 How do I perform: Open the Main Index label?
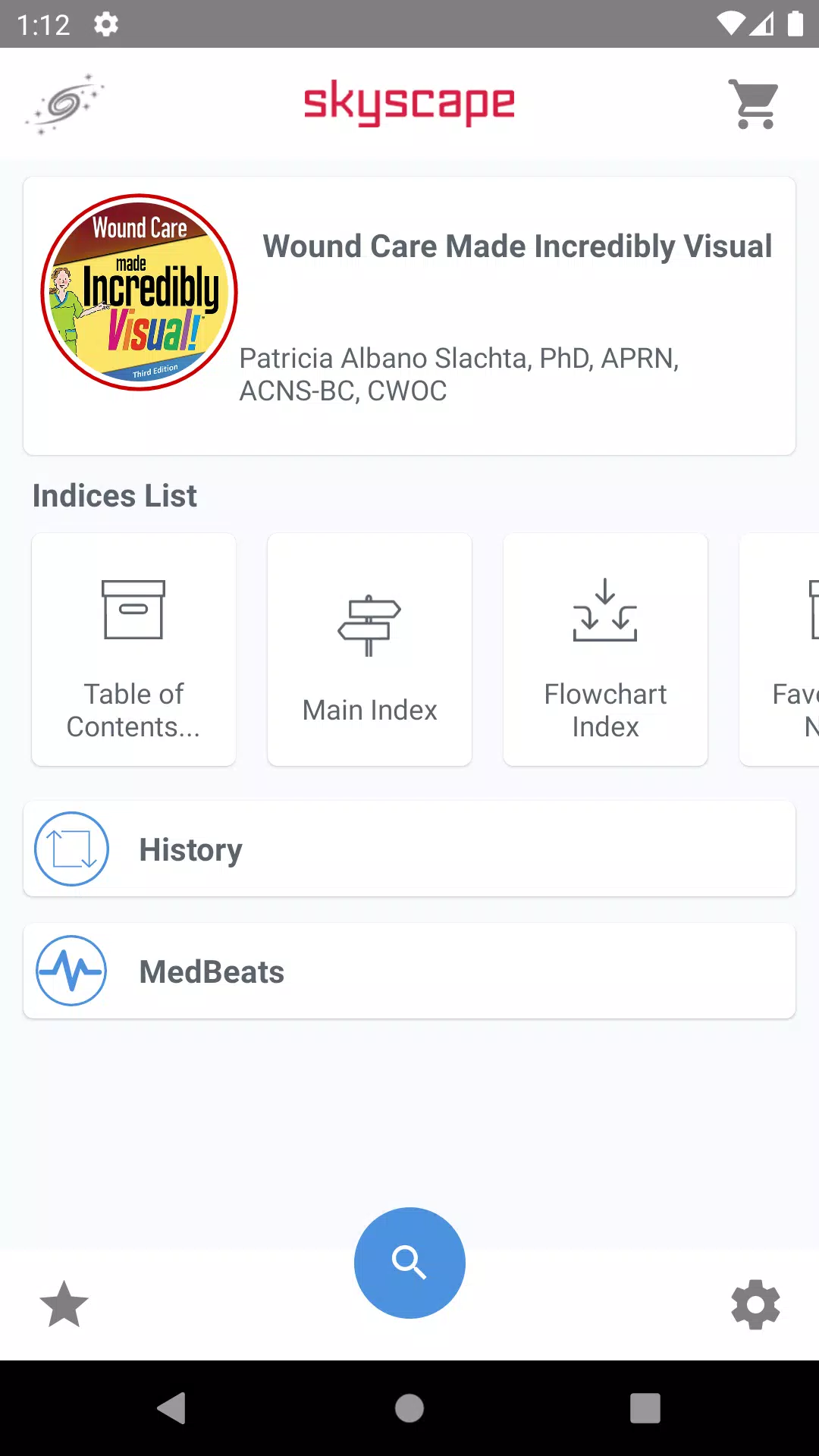(369, 711)
